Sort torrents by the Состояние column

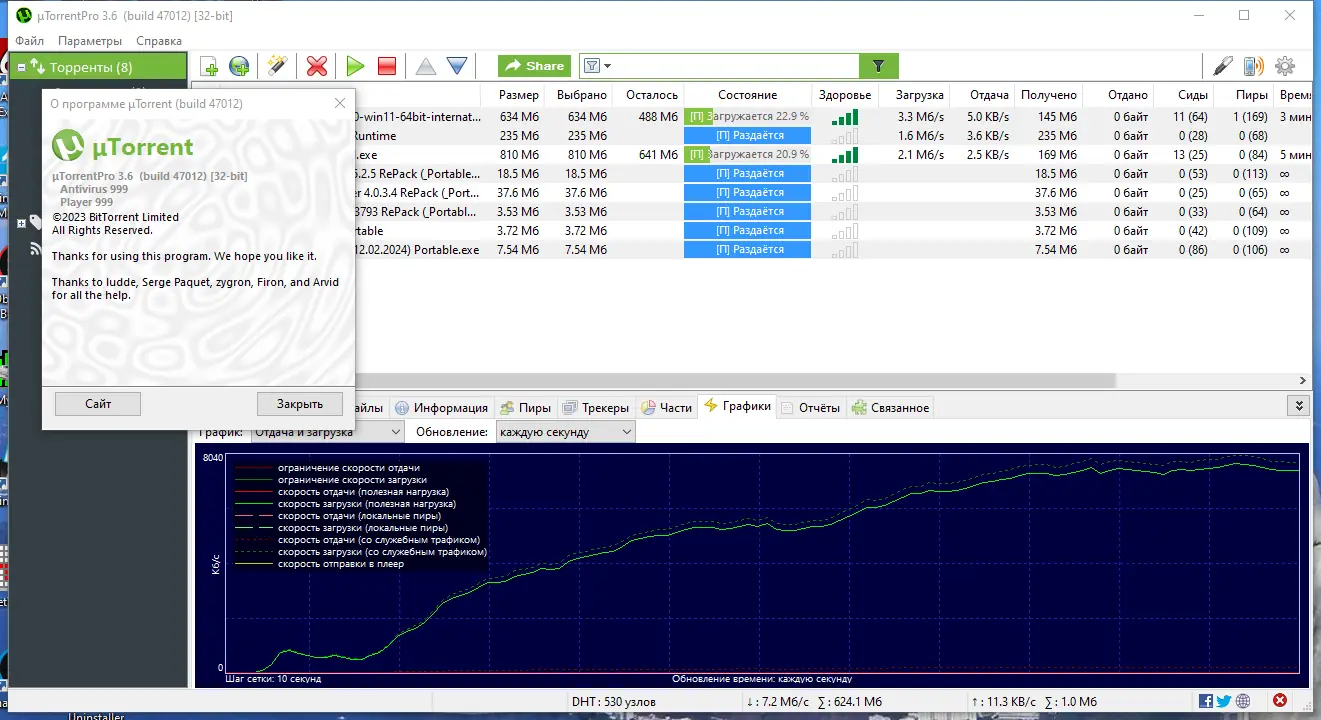pos(747,95)
